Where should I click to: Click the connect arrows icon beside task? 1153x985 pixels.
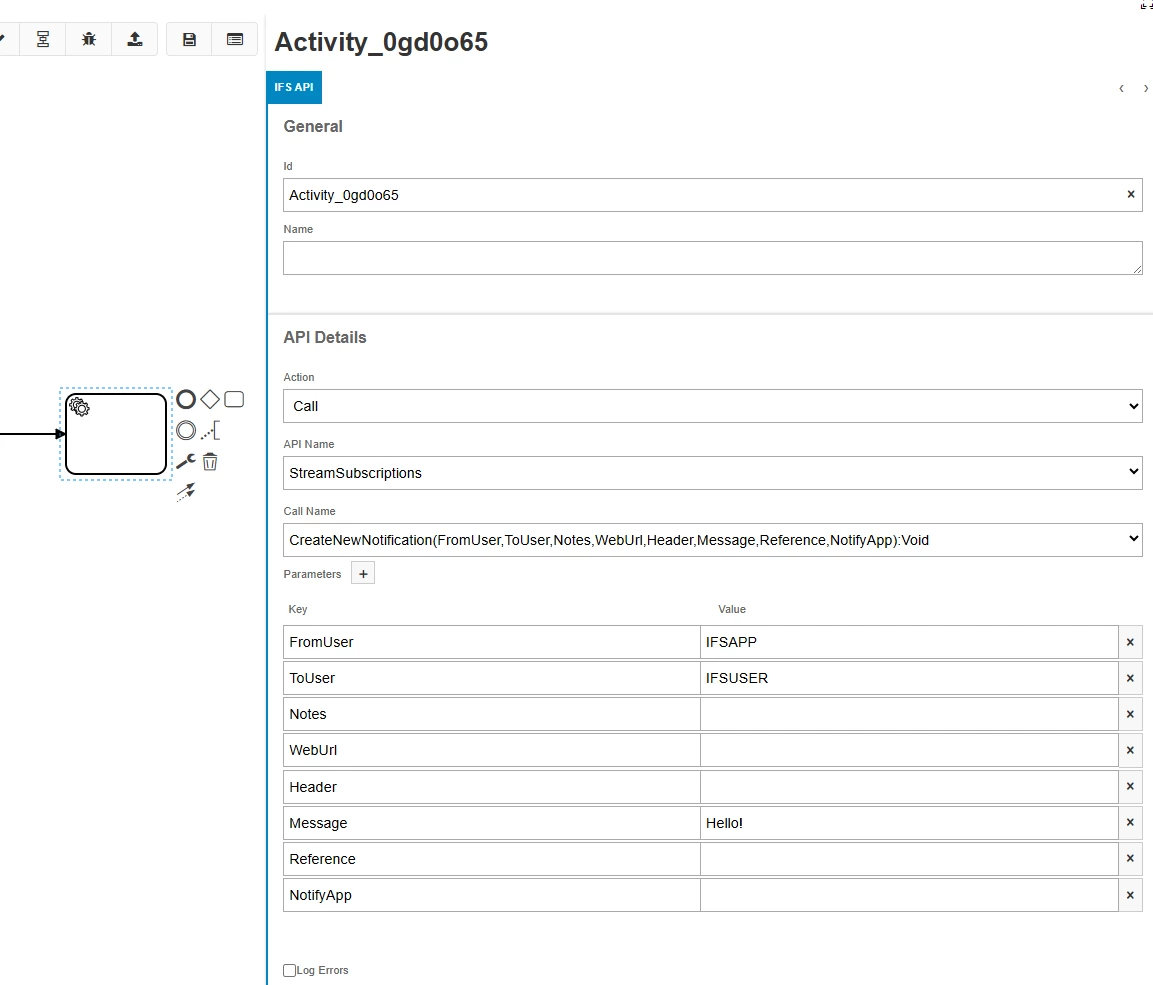point(185,491)
